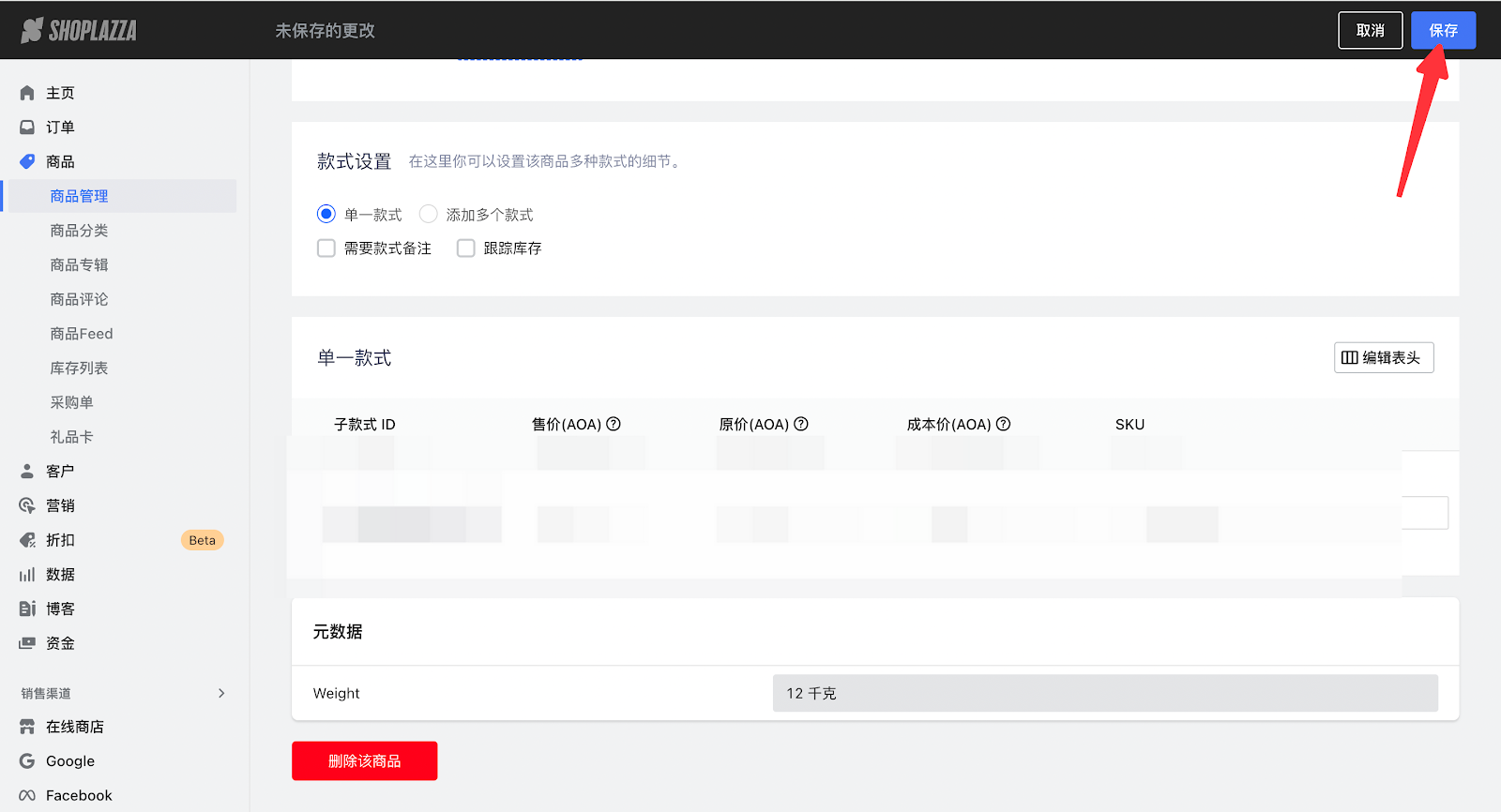This screenshot has height=812, width=1501.
Task: Expand the 销售渠道 chevron arrow
Action: pyautogui.click(x=221, y=693)
